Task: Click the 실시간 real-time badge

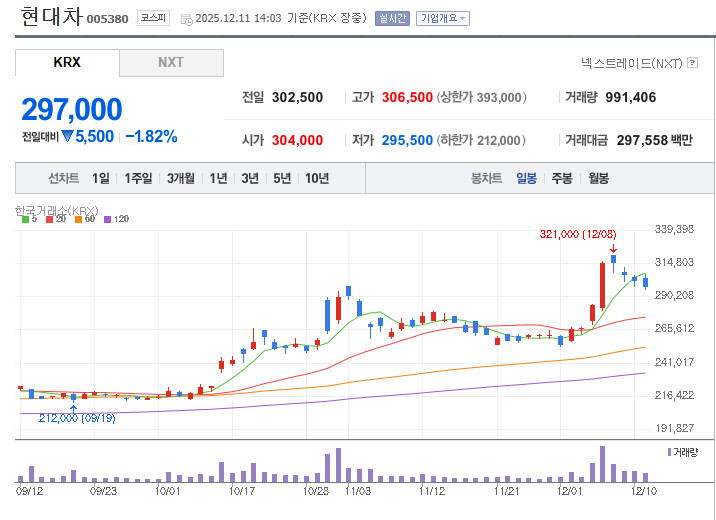Action: (392, 18)
